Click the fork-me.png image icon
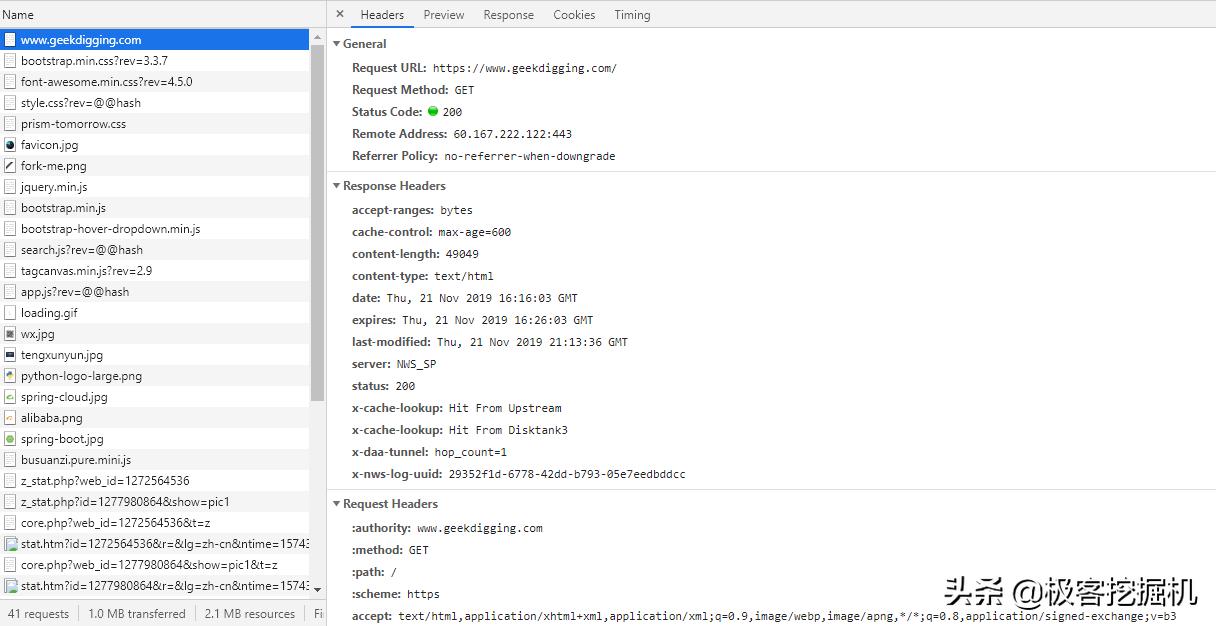 pyautogui.click(x=10, y=165)
